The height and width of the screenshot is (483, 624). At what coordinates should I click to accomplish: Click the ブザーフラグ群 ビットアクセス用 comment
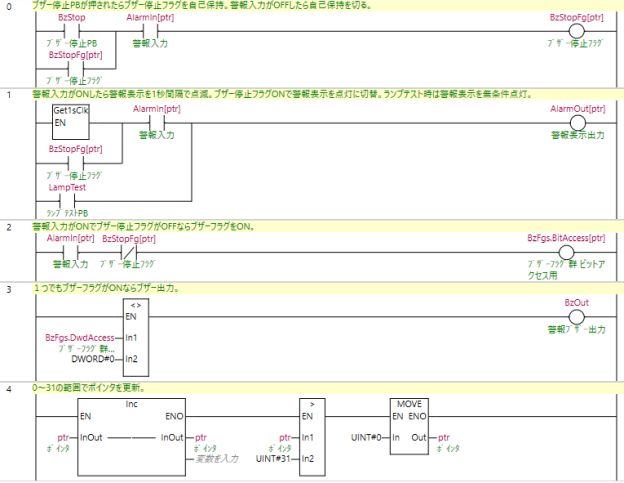tap(566, 270)
